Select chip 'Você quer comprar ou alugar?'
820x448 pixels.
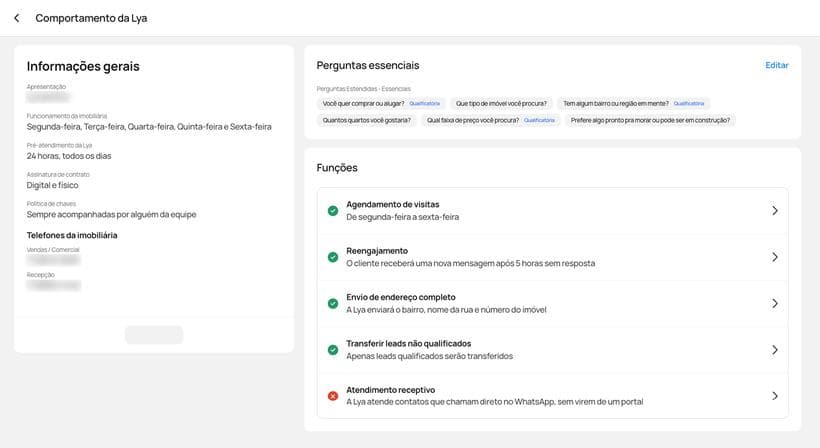(x=381, y=104)
